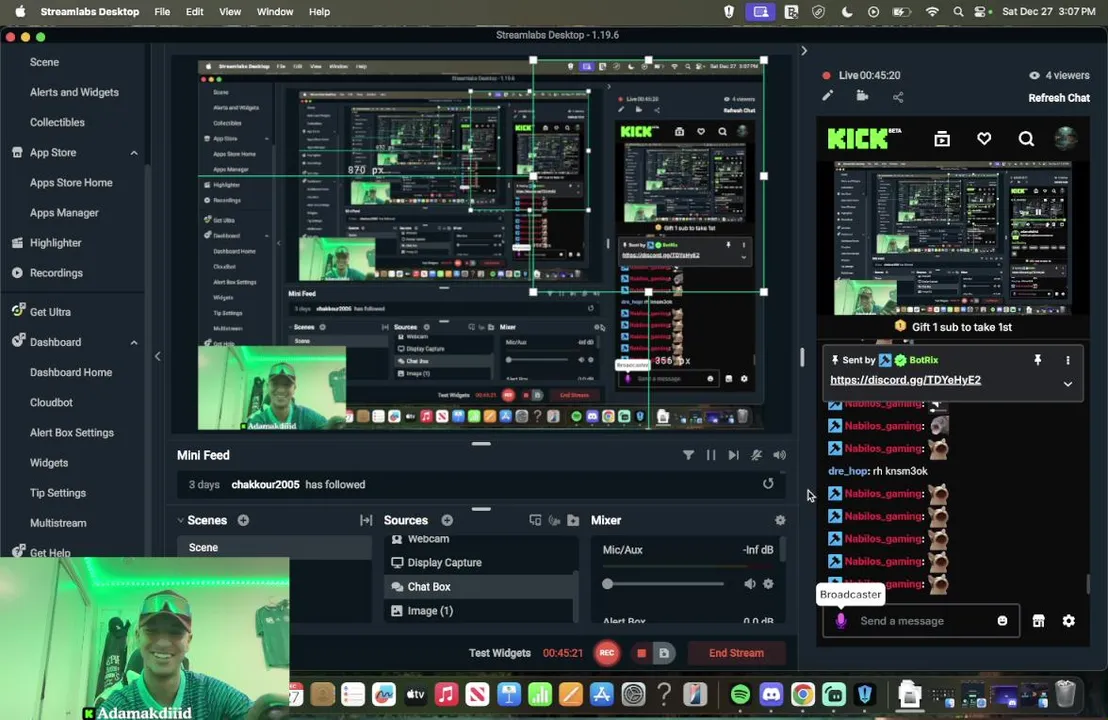Toggle studio mode icon in Sources header
The width and height of the screenshot is (1108, 720).
(554, 521)
